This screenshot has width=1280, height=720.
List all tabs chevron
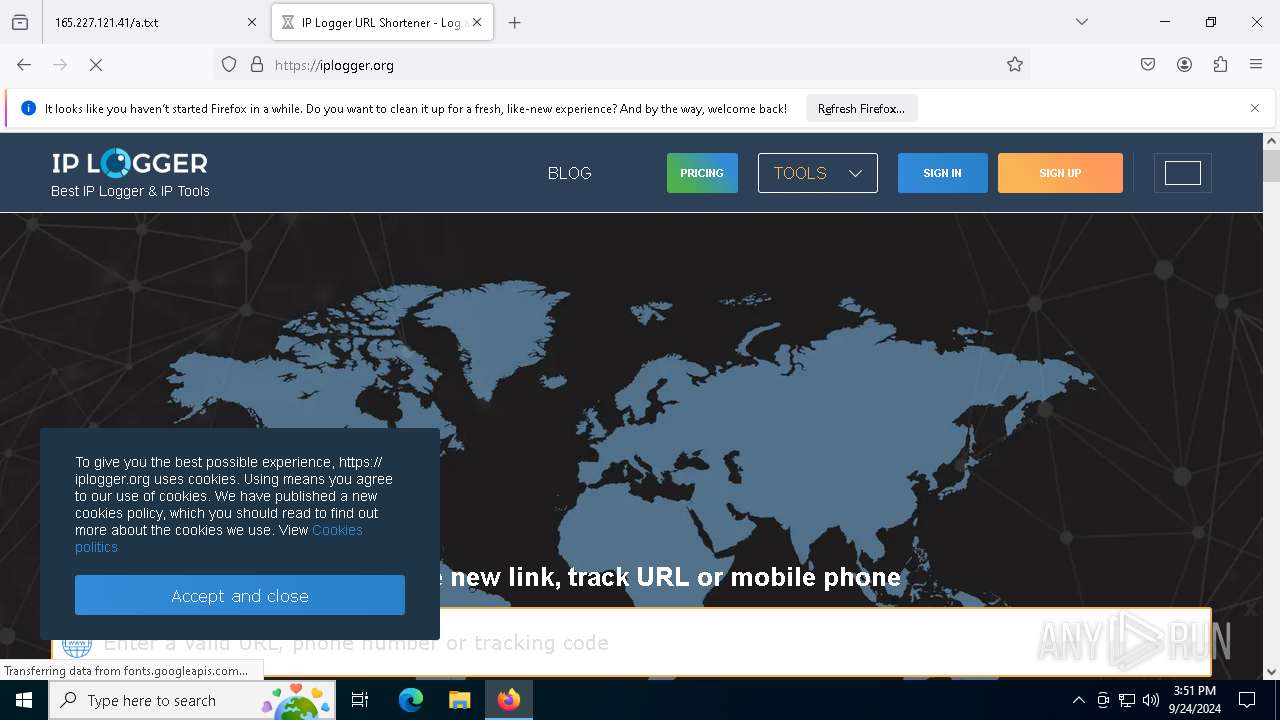[1082, 22]
